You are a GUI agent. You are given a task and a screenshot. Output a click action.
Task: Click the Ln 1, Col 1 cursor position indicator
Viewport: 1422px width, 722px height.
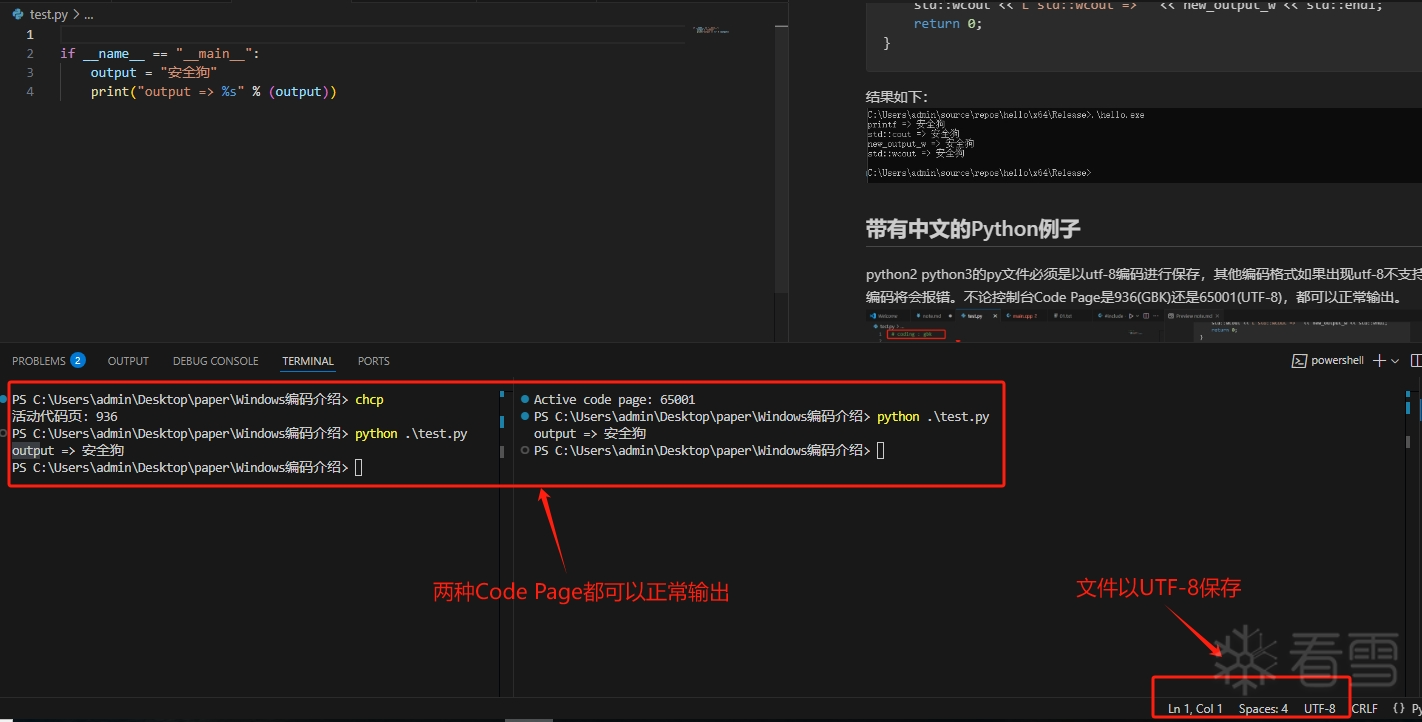pyautogui.click(x=1195, y=709)
